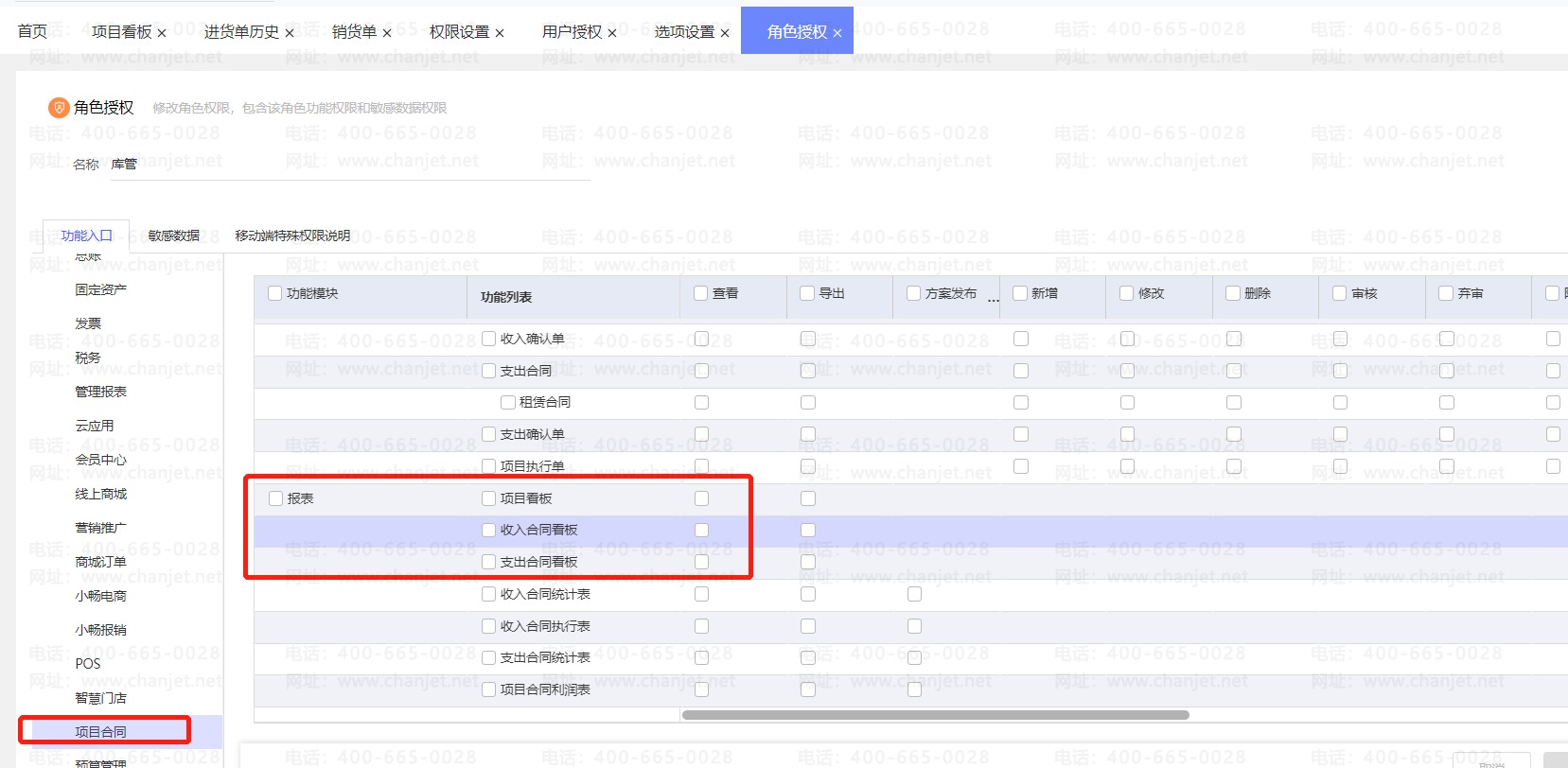This screenshot has width=1568, height=768.
Task: Close the active 角色授权 tab
Action: click(x=837, y=33)
